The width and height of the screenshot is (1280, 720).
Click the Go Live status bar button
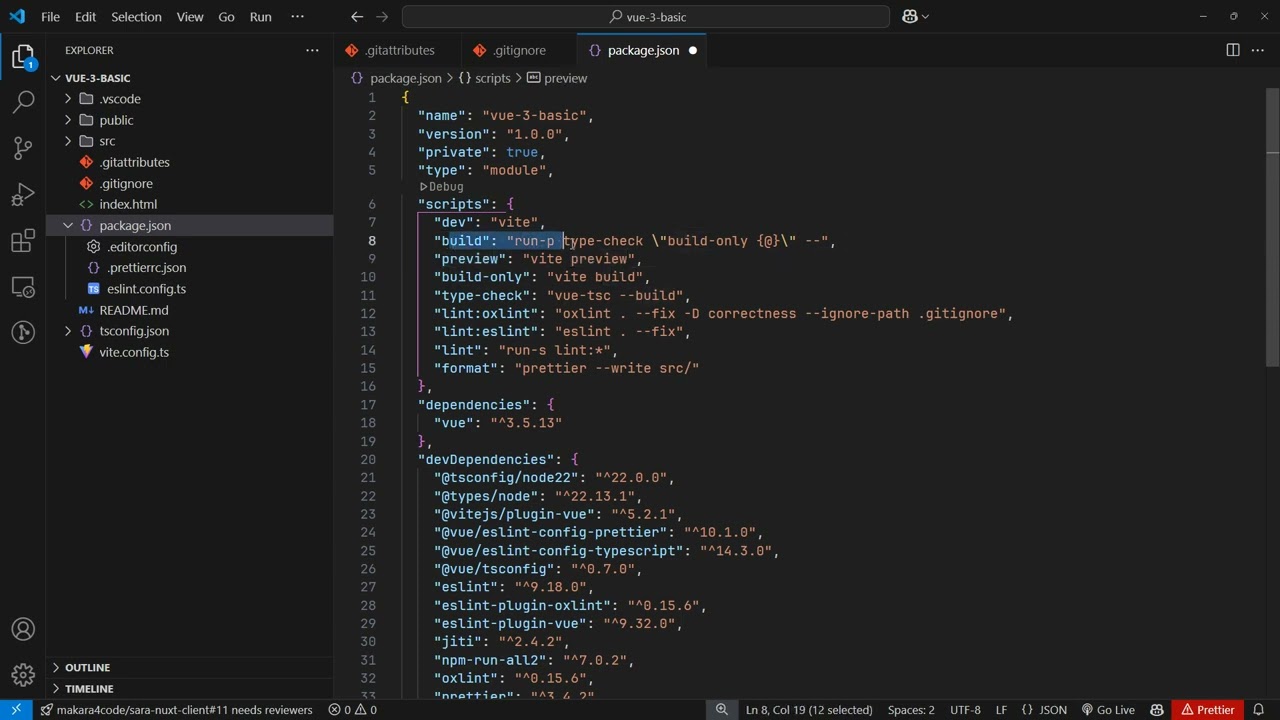point(1108,710)
